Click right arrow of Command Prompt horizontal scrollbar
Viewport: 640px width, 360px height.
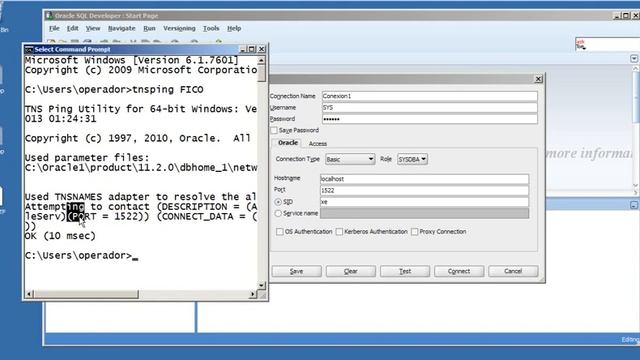(x=253, y=294)
